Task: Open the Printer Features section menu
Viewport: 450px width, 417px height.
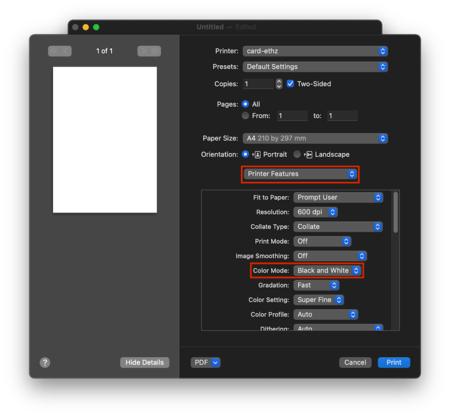Action: (300, 174)
